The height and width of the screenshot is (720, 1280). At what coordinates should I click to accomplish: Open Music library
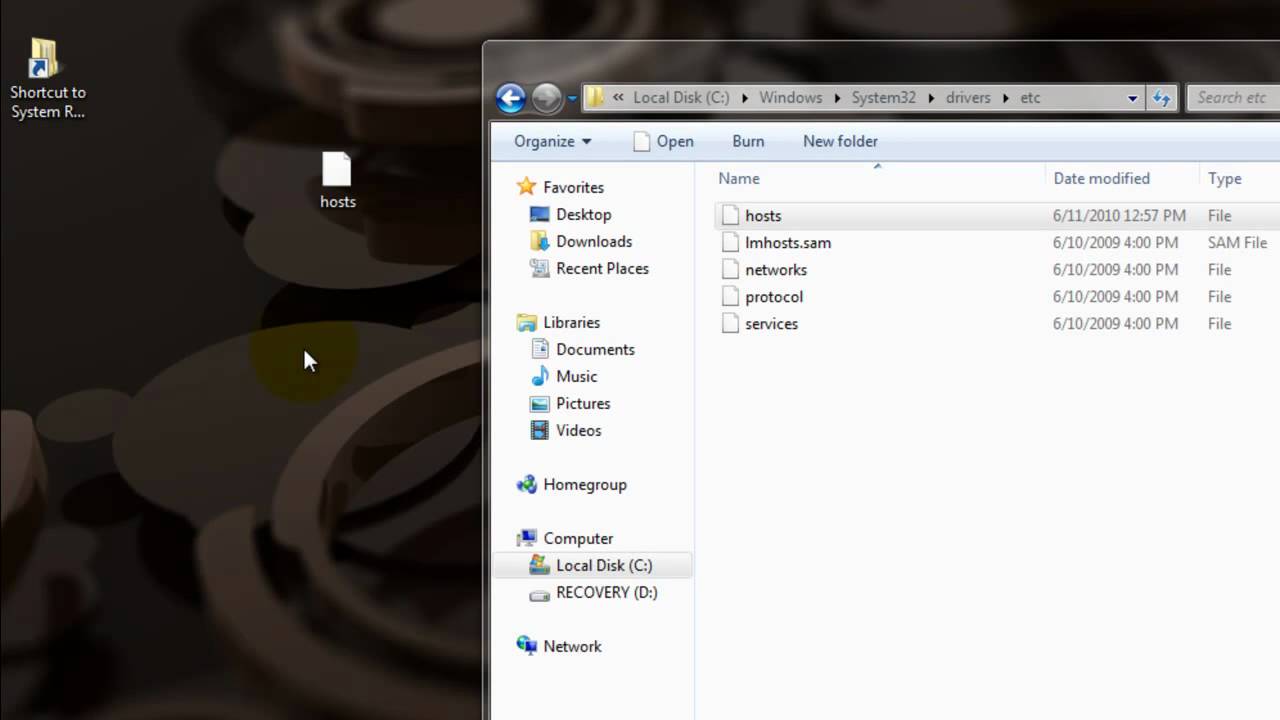tap(576, 376)
